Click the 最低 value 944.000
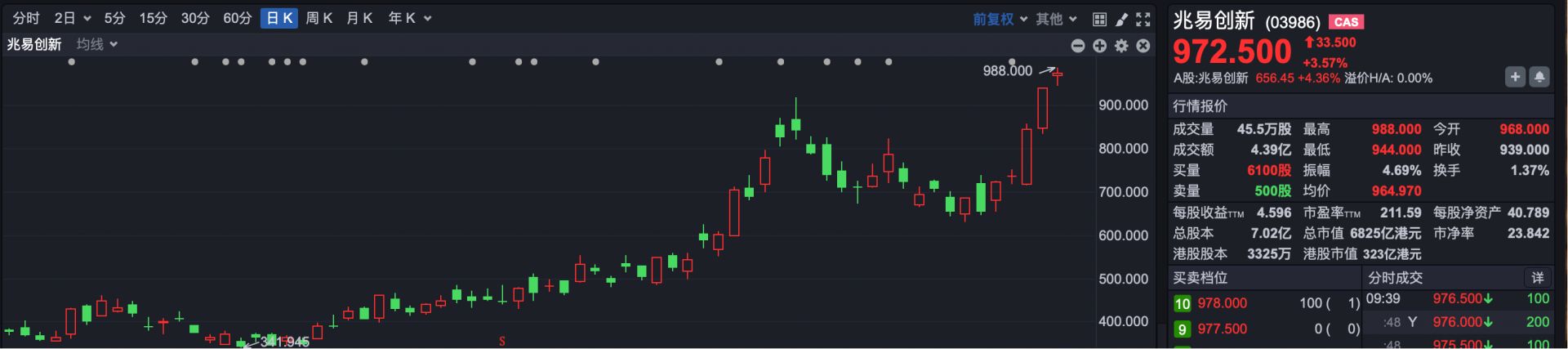1568x349 pixels. [x=1396, y=150]
